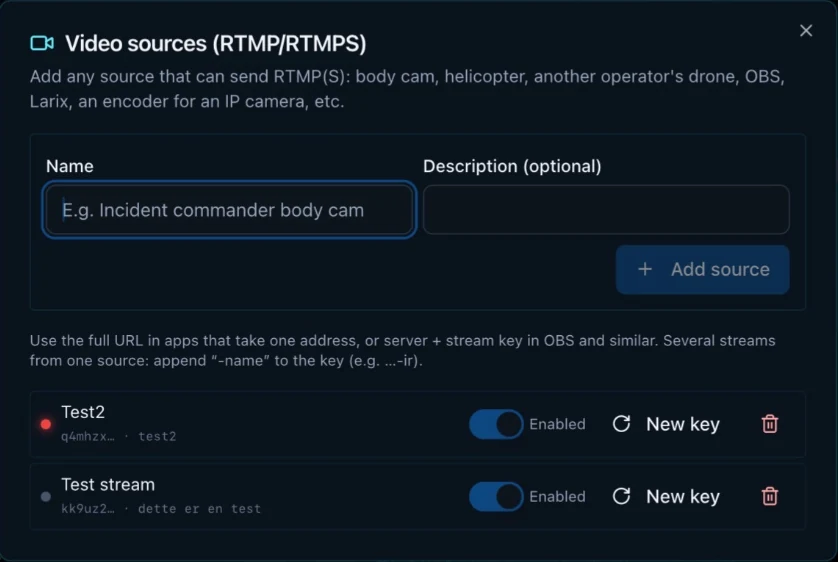Click the gray status dot for Test stream
Viewport: 838px width, 562px height.
(x=46, y=496)
